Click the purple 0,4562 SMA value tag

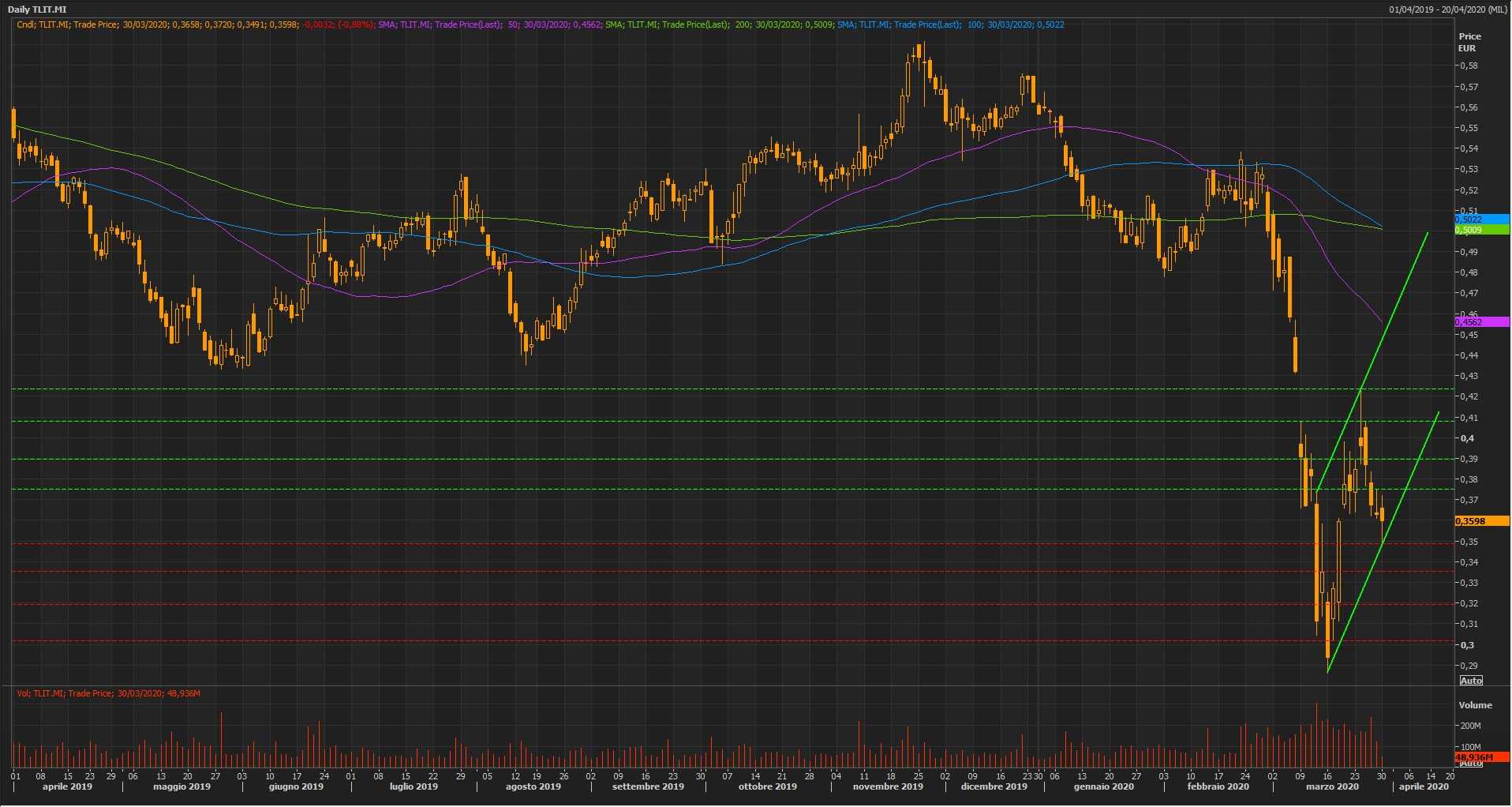point(1480,322)
